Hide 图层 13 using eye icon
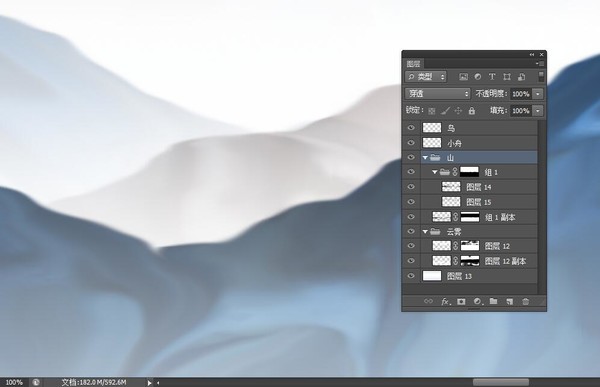600x387 pixels. [411, 276]
